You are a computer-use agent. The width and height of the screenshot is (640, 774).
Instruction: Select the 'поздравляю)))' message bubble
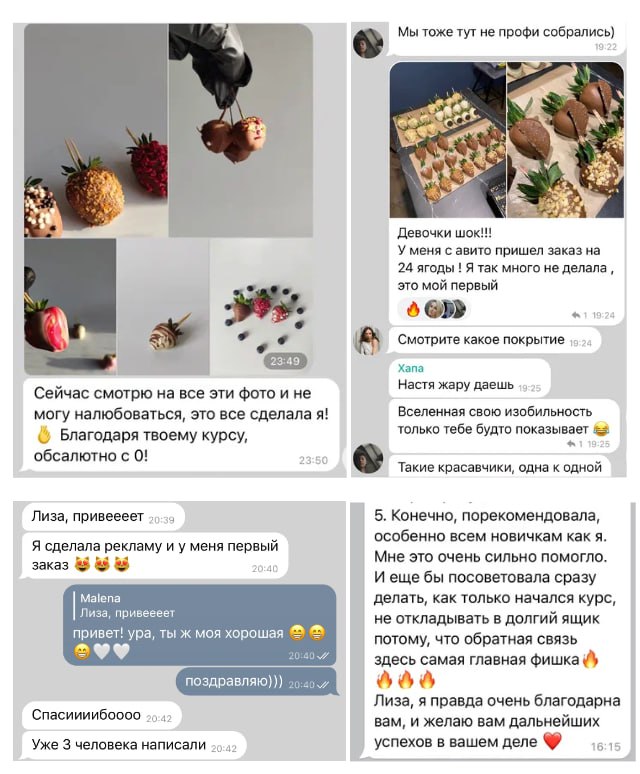pyautogui.click(x=257, y=682)
